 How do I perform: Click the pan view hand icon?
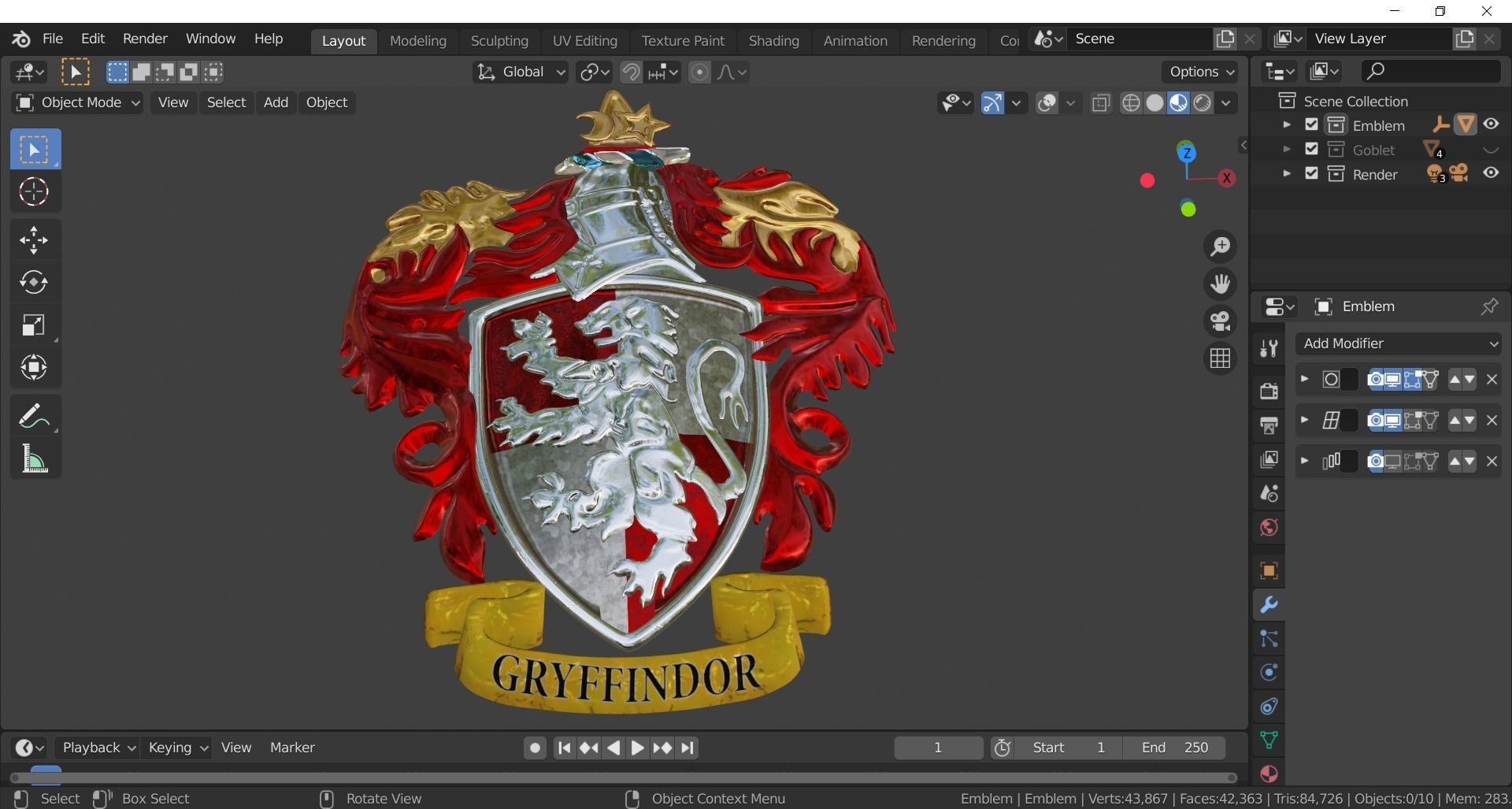tap(1221, 284)
